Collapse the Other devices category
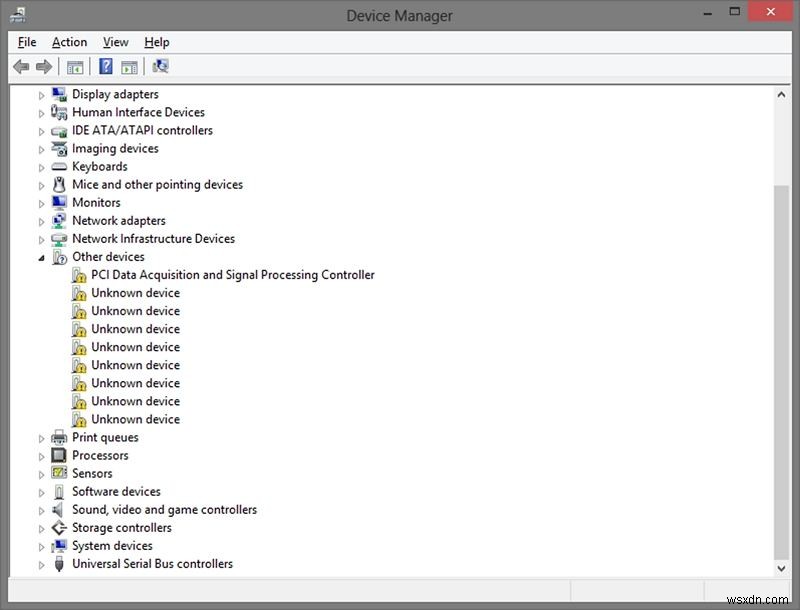Viewport: 800px width, 610px height. click(40, 256)
